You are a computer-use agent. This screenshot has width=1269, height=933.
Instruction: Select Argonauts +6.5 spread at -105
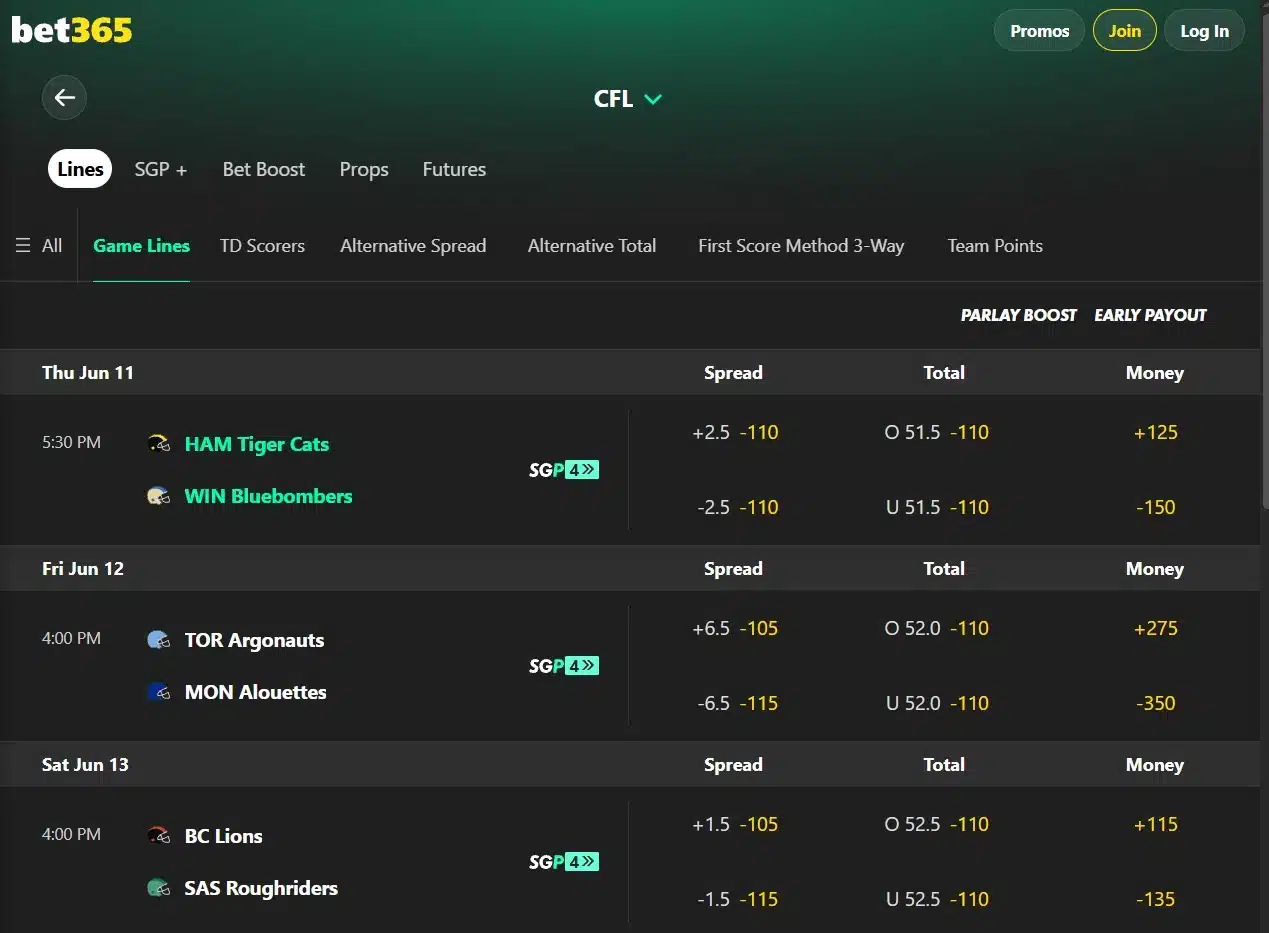coord(735,629)
